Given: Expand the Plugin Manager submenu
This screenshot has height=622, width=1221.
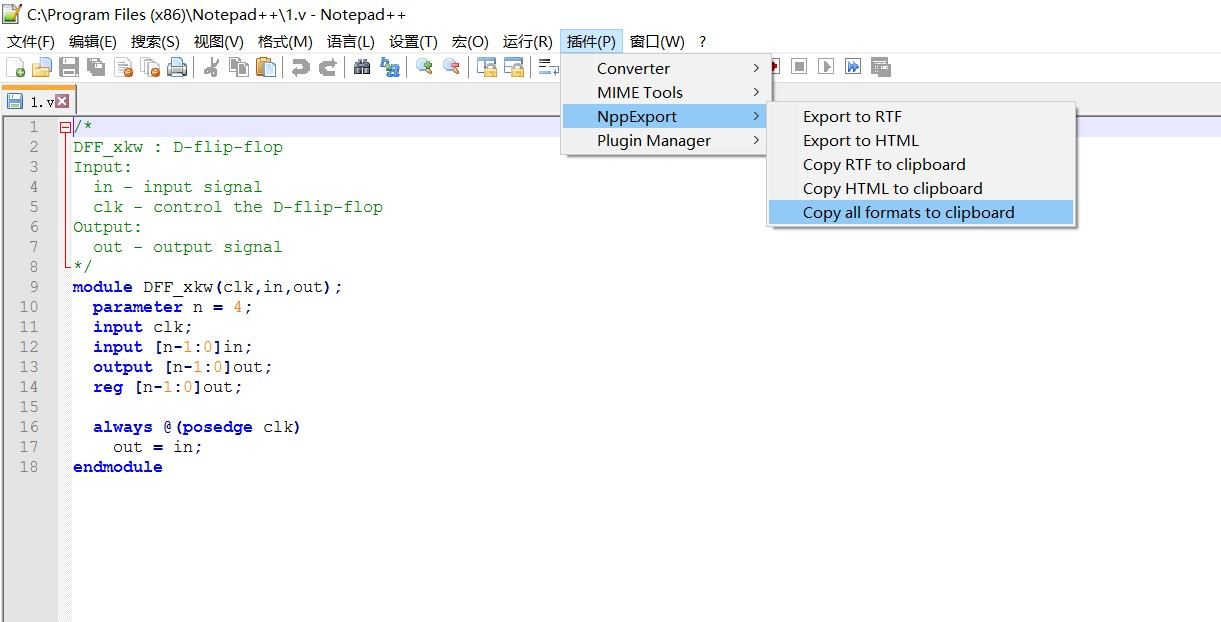Looking at the screenshot, I should point(665,140).
